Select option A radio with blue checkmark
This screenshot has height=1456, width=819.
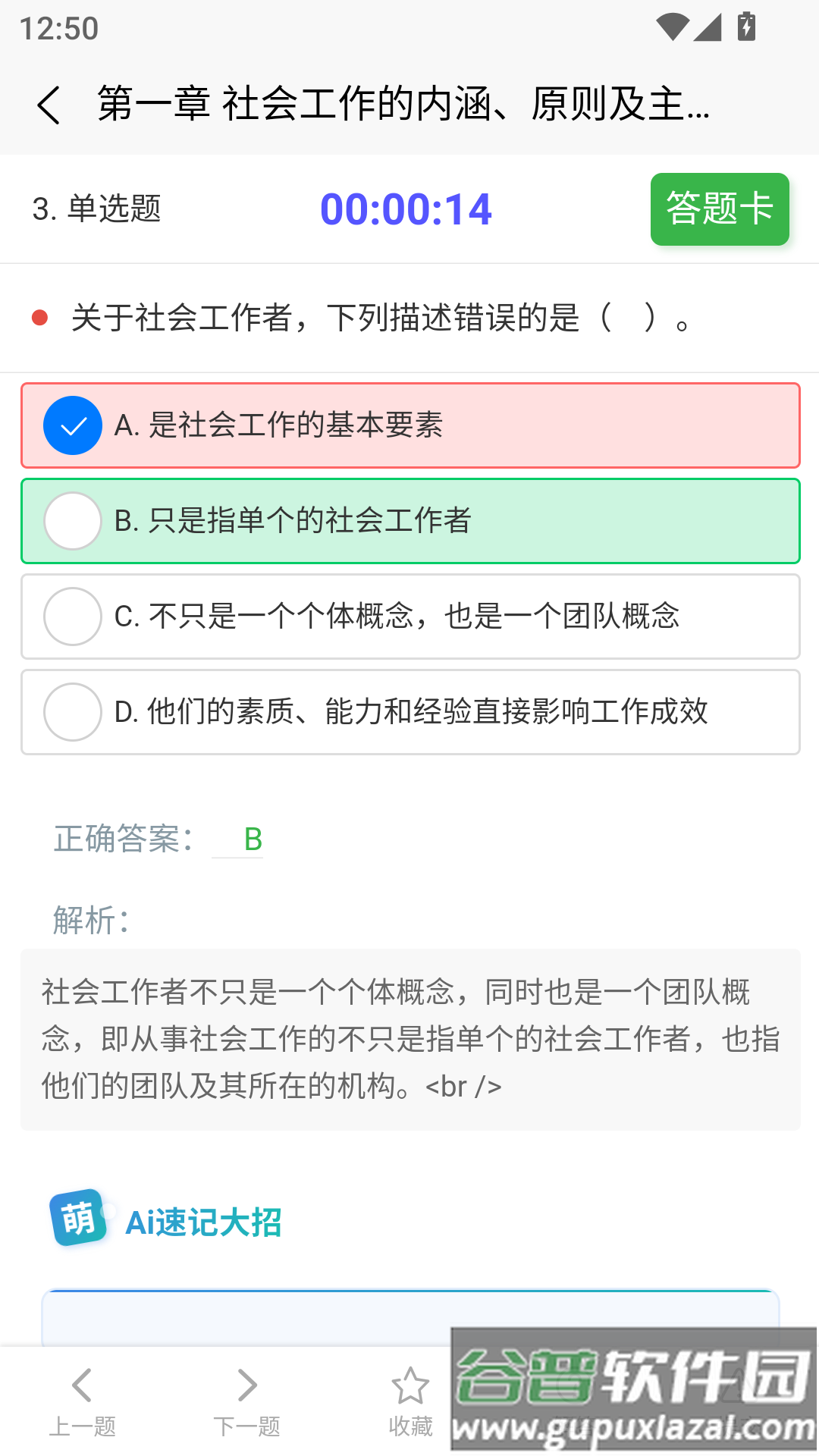(x=73, y=425)
